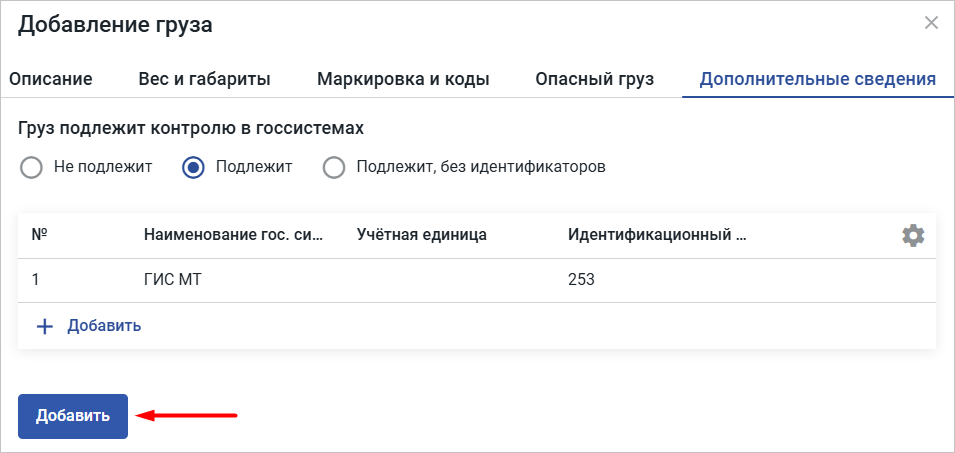Image resolution: width=955 pixels, height=453 pixels.
Task: Click the Добавить link under the table
Action: (x=104, y=326)
